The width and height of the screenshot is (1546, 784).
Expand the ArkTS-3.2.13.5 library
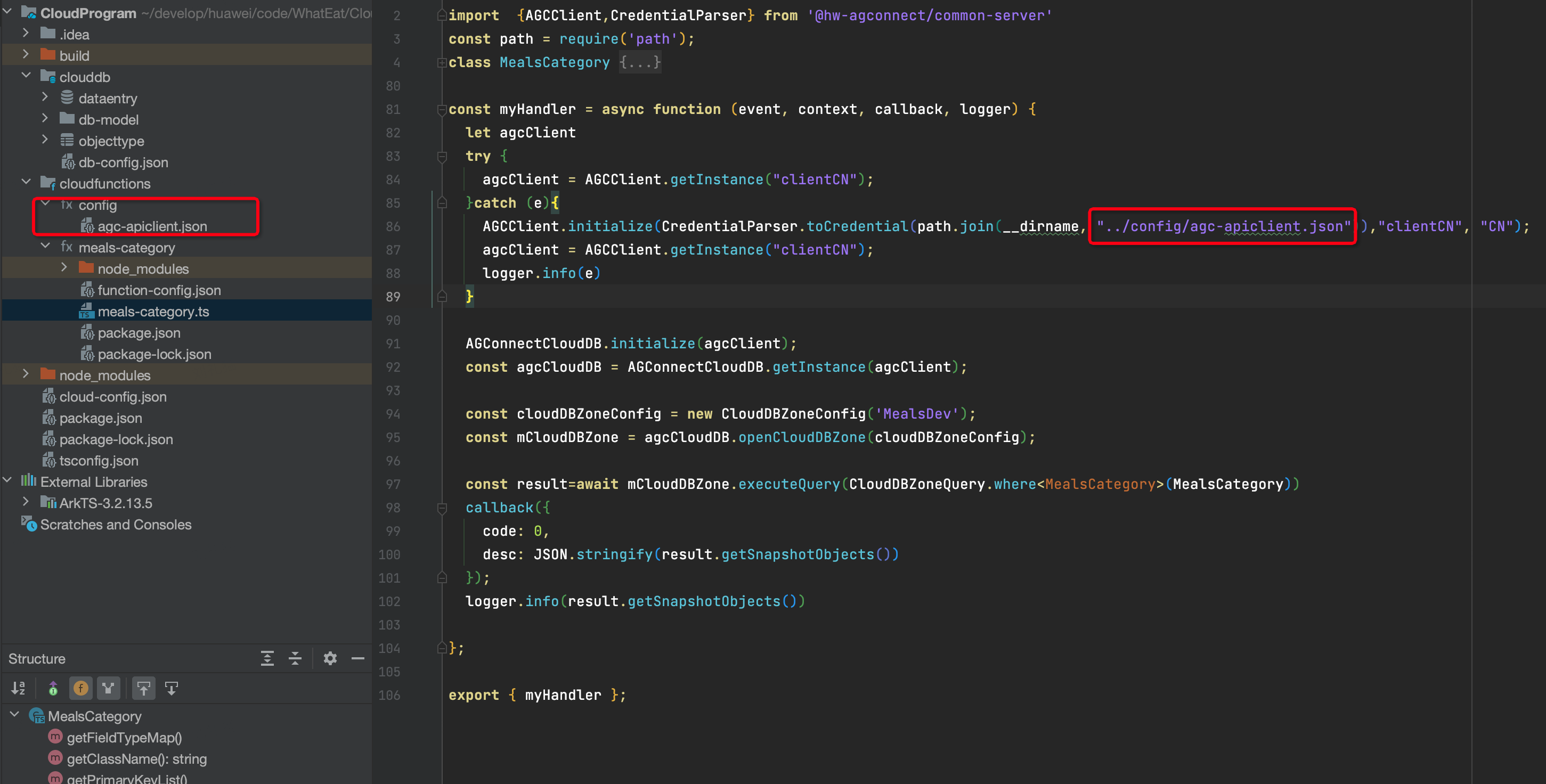26,503
